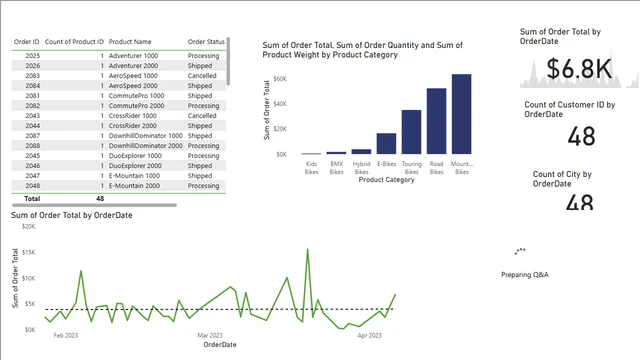Click the Feb 2023 axis label
640x360 pixels.
click(66, 335)
